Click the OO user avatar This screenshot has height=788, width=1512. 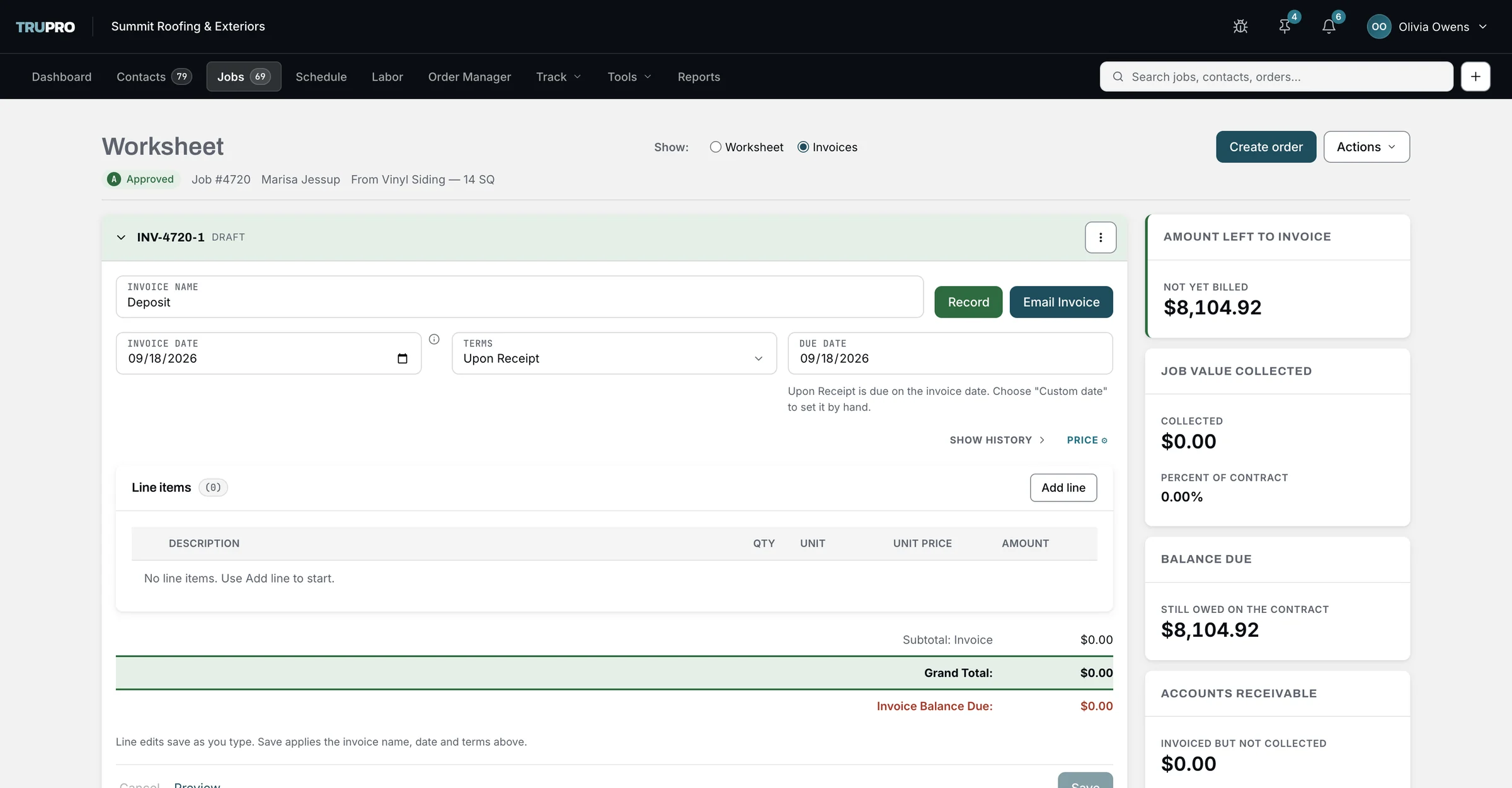pos(1379,26)
